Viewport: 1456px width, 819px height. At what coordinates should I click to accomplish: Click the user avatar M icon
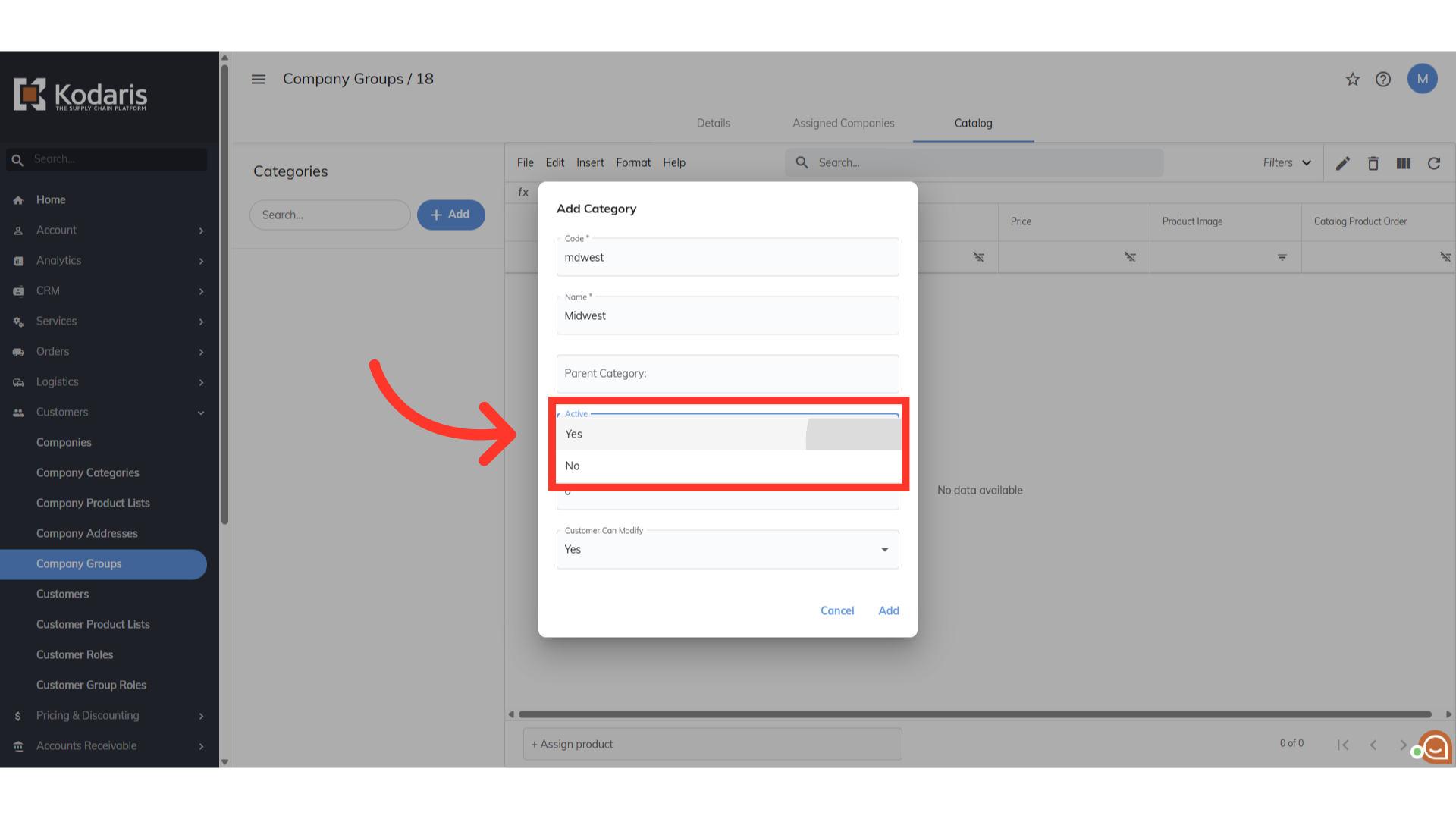click(x=1422, y=79)
